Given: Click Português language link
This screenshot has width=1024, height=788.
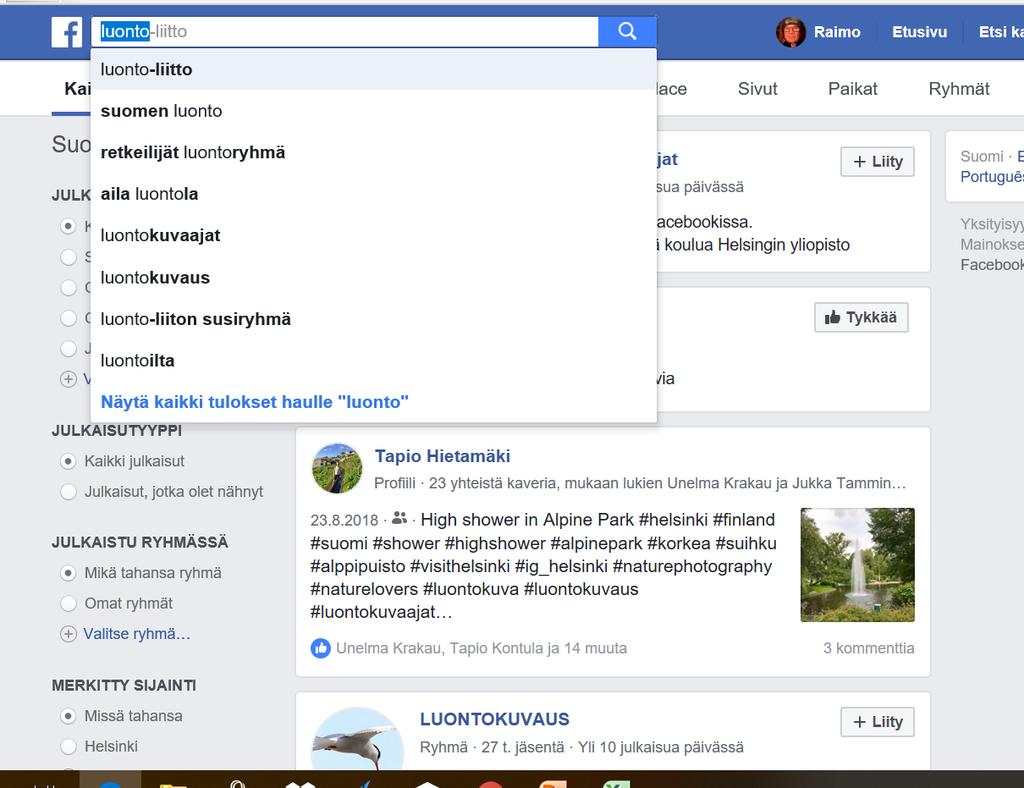Looking at the screenshot, I should (992, 177).
